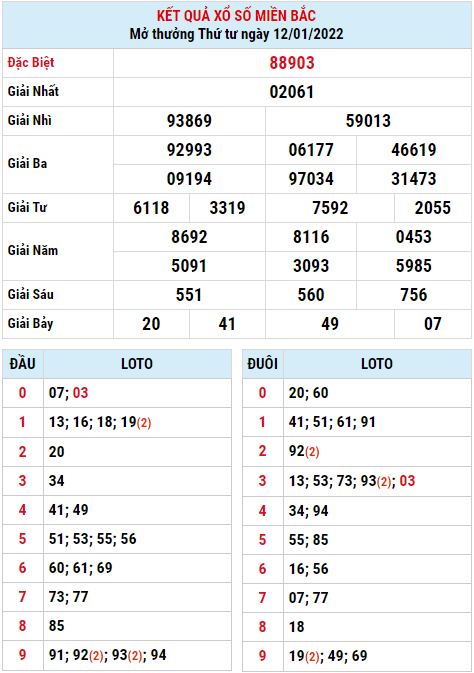Click fourth prize number 2055
474x673 pixels.
point(433,208)
